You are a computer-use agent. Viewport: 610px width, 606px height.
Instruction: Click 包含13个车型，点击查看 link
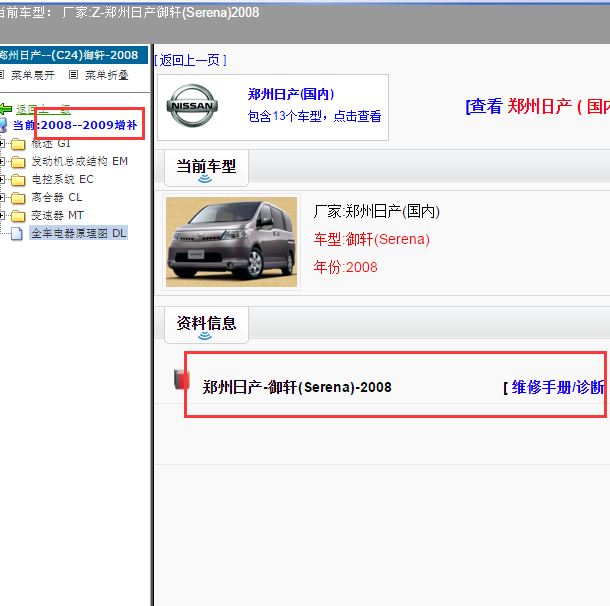314,116
